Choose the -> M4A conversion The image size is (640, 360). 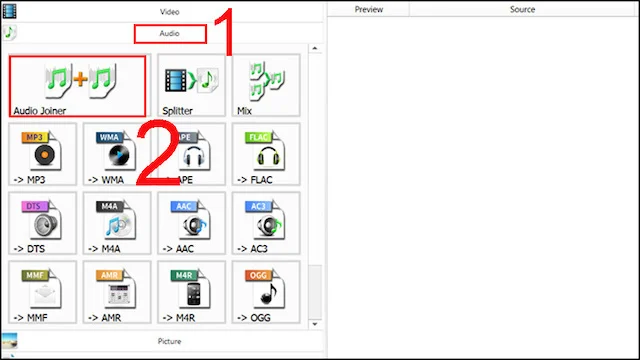click(x=117, y=223)
